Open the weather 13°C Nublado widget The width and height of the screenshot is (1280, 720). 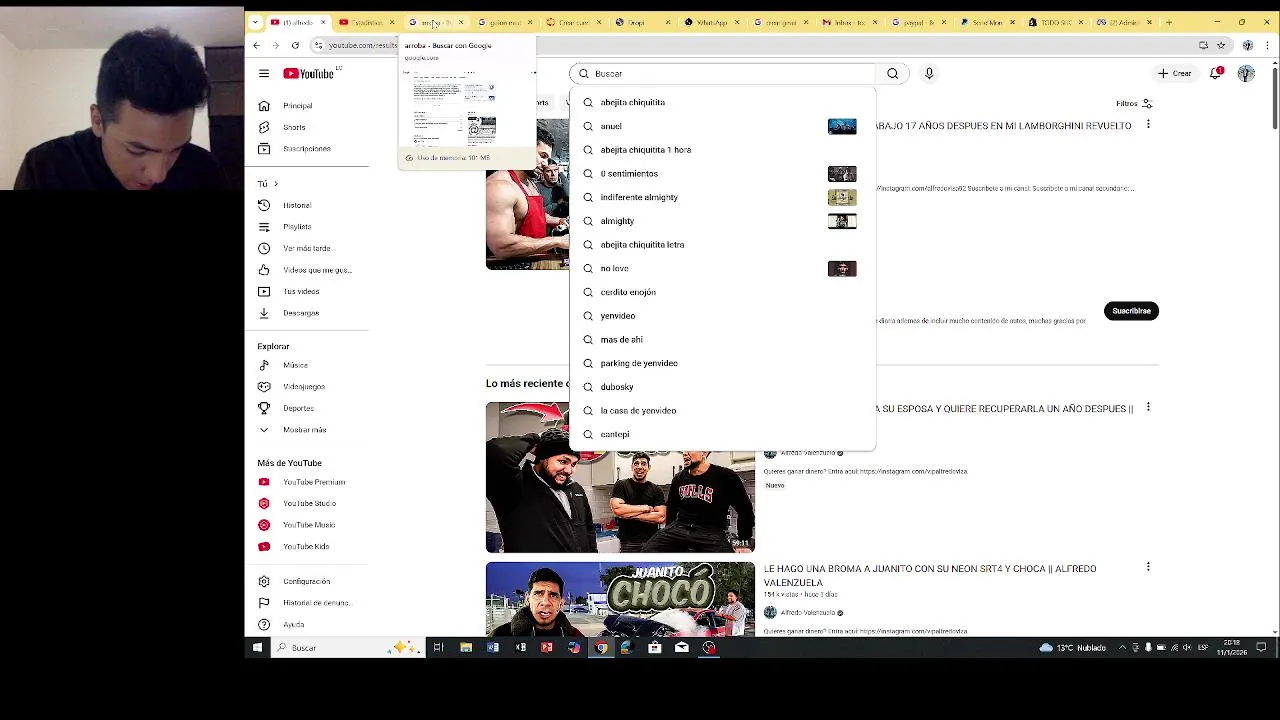pyautogui.click(x=1072, y=647)
